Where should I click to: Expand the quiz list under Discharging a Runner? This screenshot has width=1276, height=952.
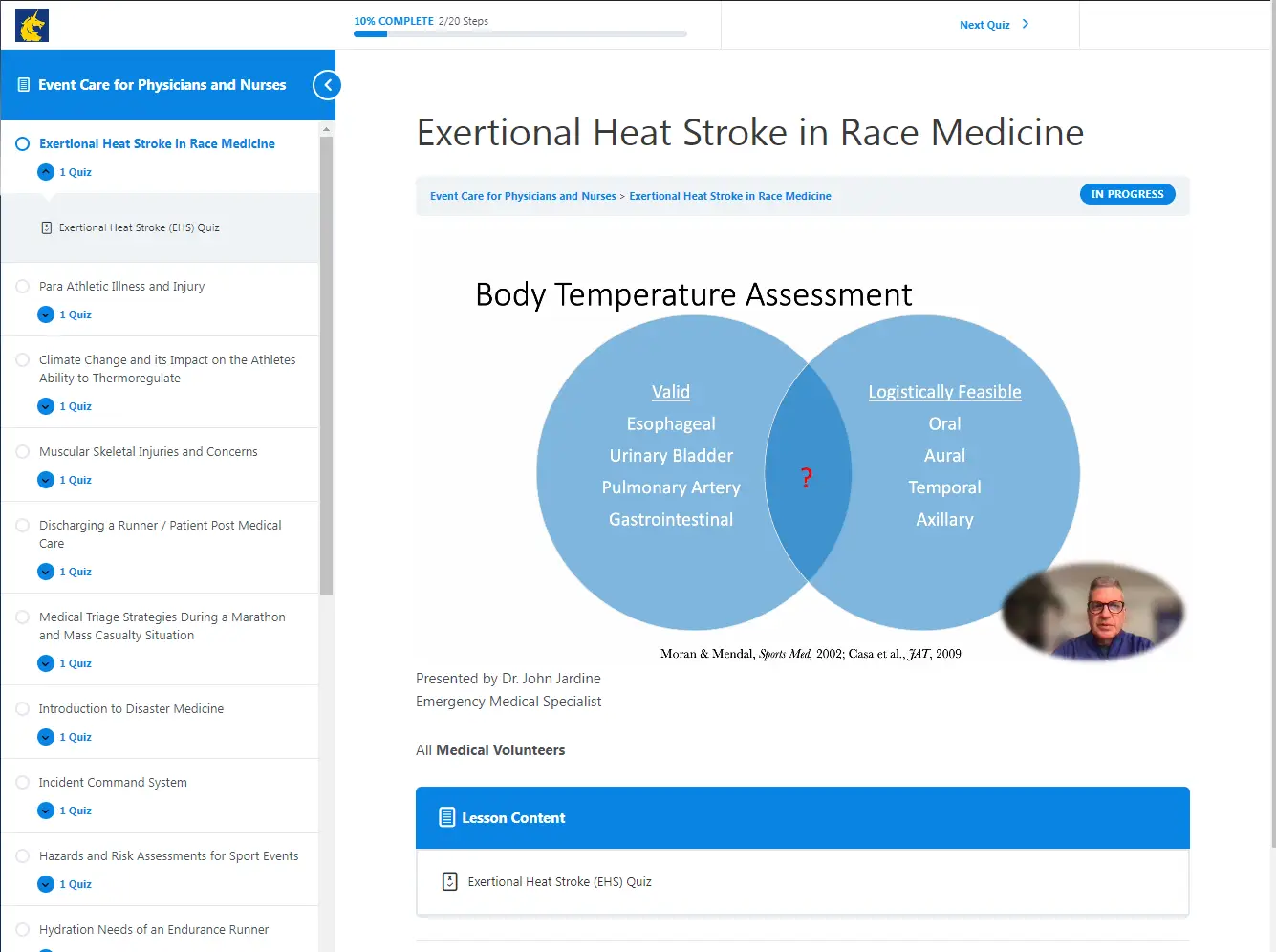[x=46, y=572]
